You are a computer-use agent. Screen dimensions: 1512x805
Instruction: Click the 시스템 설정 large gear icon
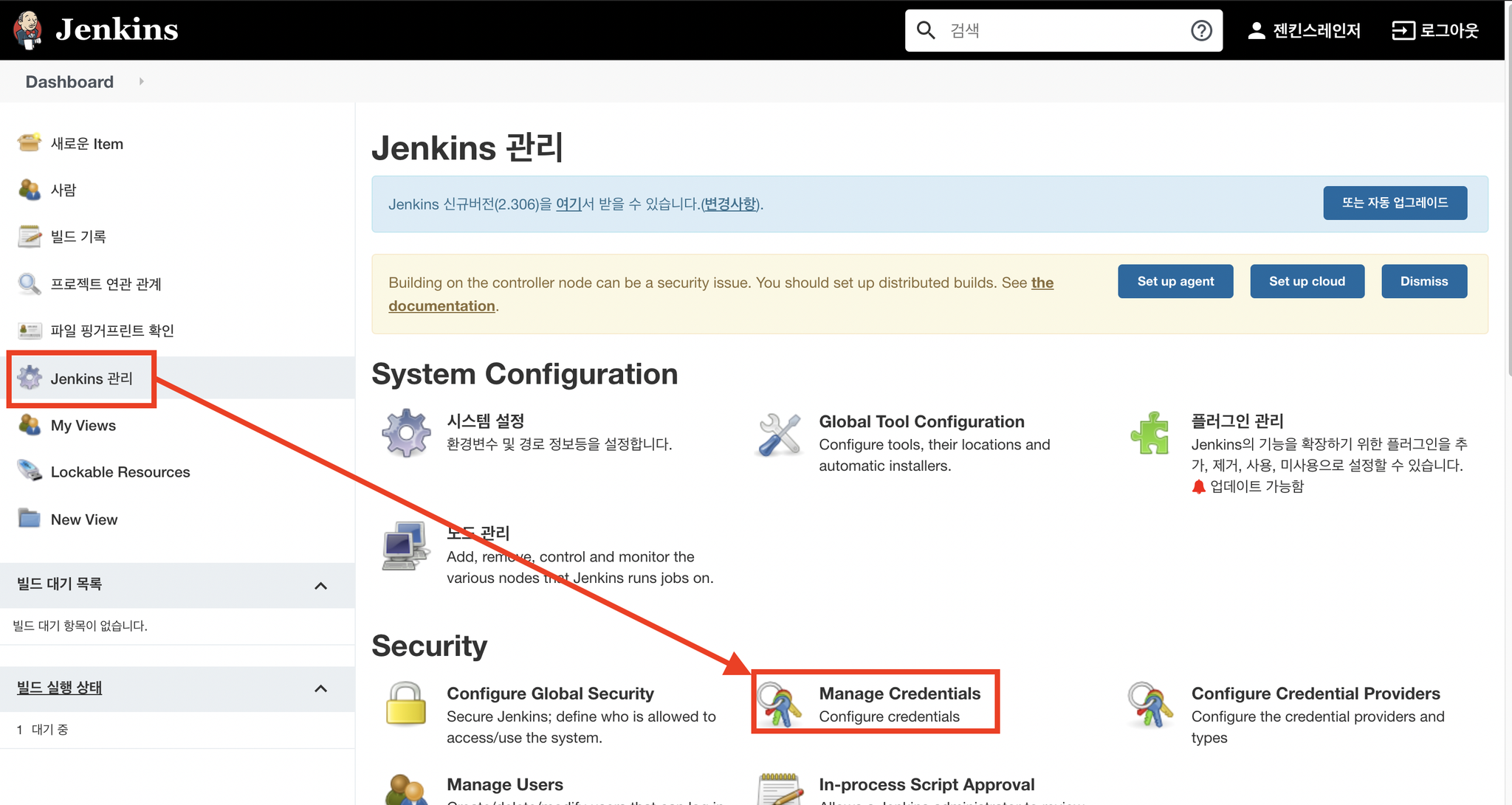pyautogui.click(x=406, y=433)
